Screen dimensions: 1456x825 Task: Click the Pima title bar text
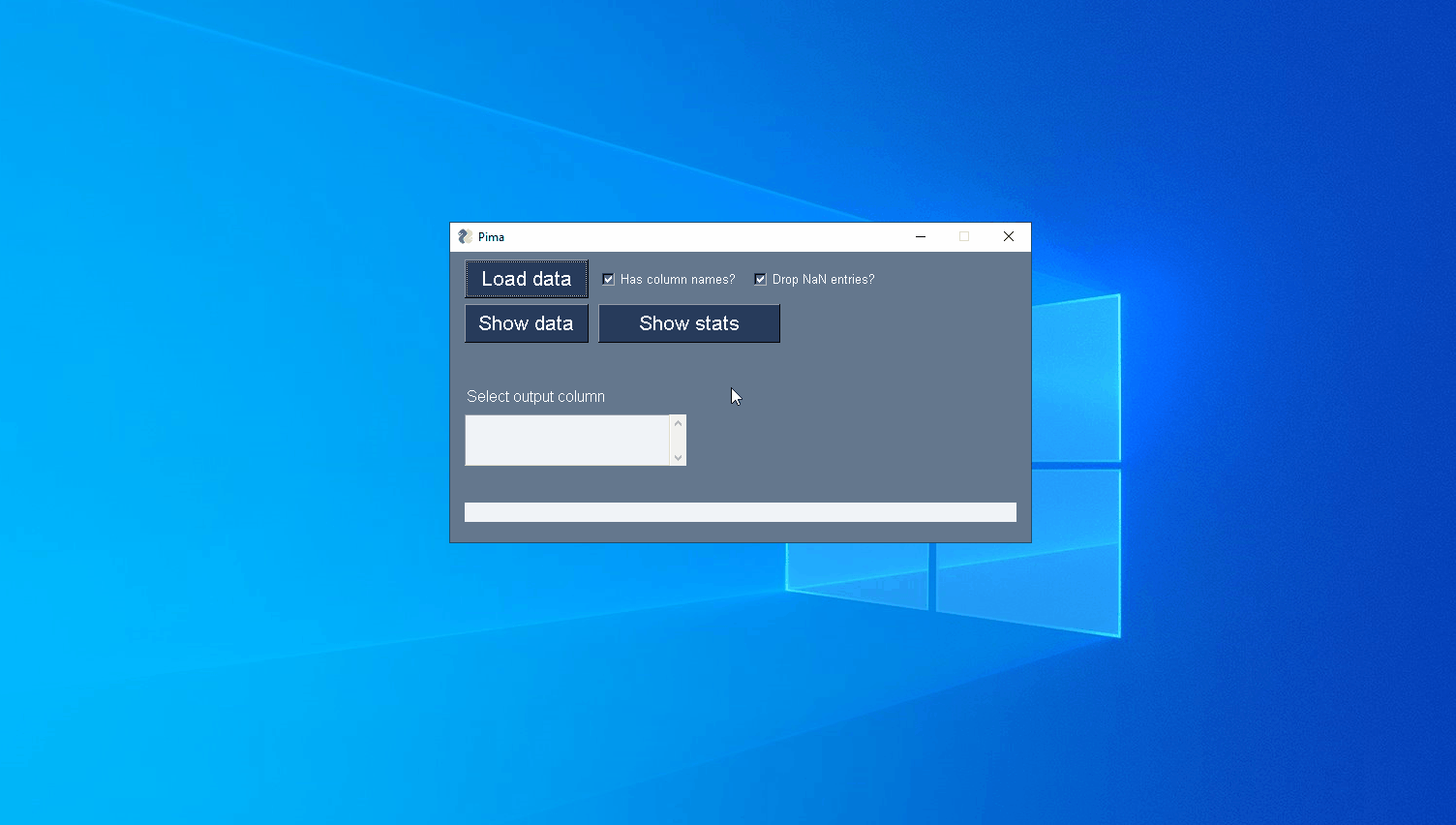[x=491, y=236]
